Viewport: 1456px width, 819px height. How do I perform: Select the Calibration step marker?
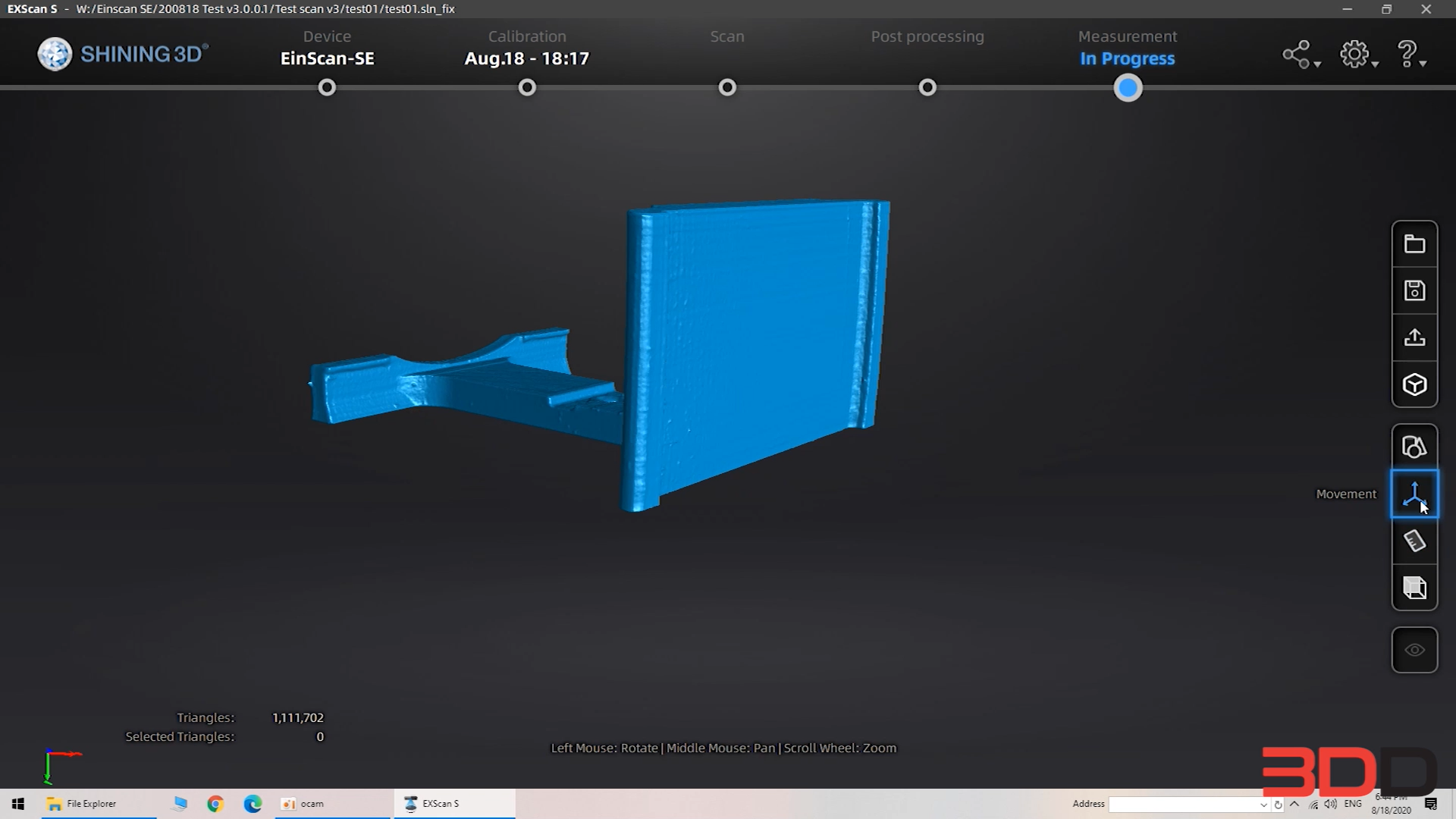click(527, 88)
